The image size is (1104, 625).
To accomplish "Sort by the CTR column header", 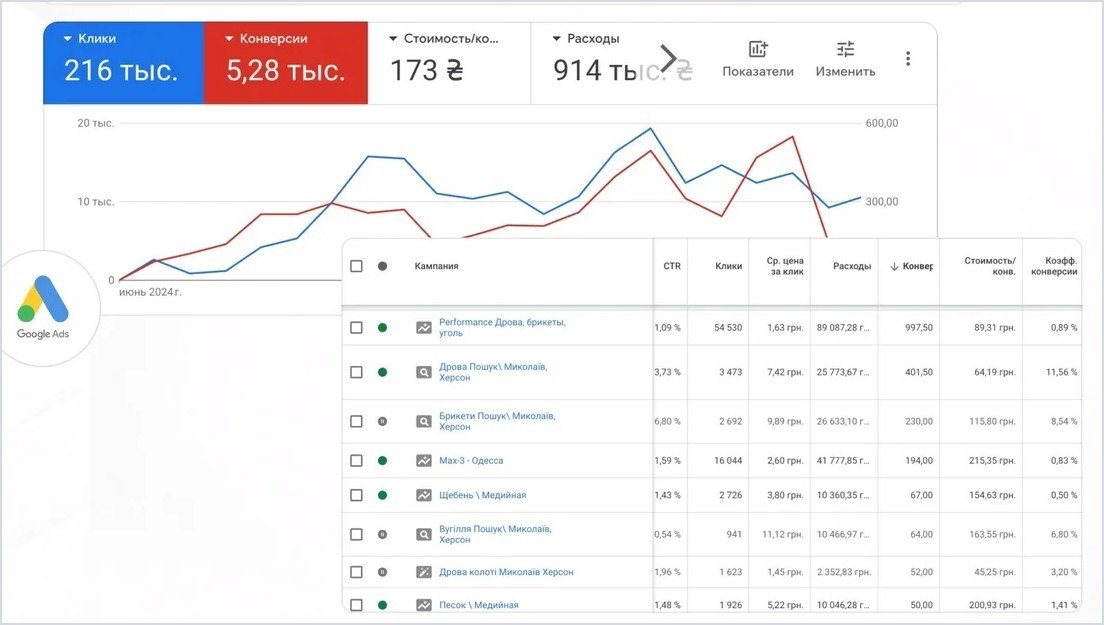I will pos(672,266).
